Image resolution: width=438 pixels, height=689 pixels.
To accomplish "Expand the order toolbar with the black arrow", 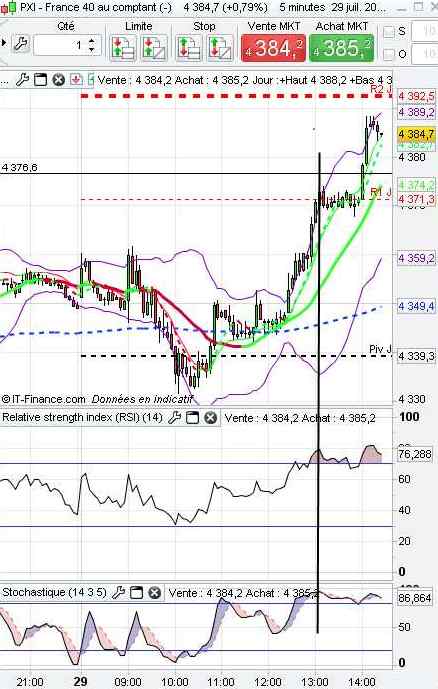I will click(4, 44).
